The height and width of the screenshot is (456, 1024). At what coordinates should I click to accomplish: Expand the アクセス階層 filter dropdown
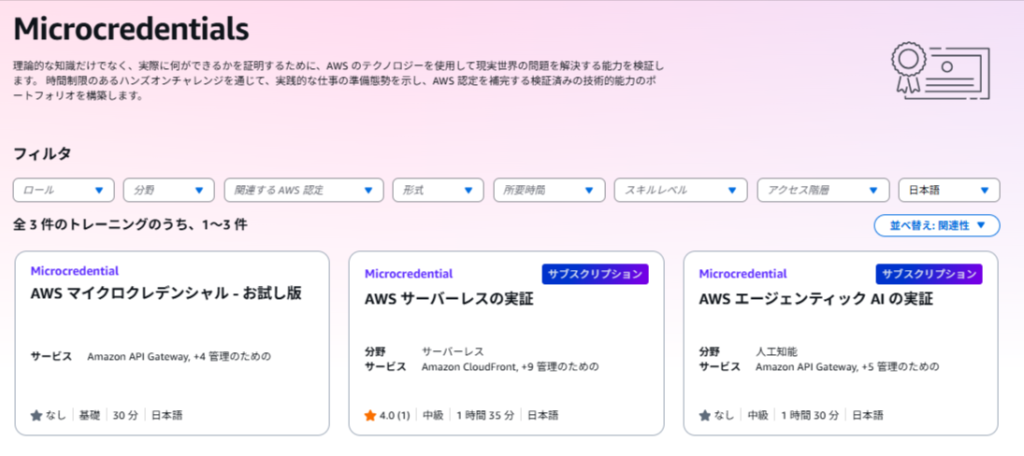822,190
